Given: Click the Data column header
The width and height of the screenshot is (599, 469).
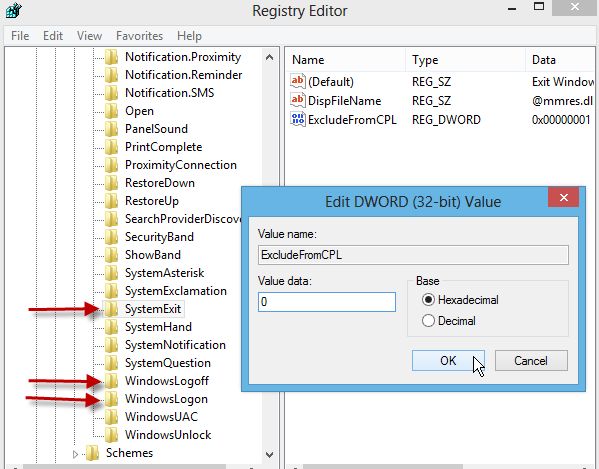Looking at the screenshot, I should pos(560,60).
